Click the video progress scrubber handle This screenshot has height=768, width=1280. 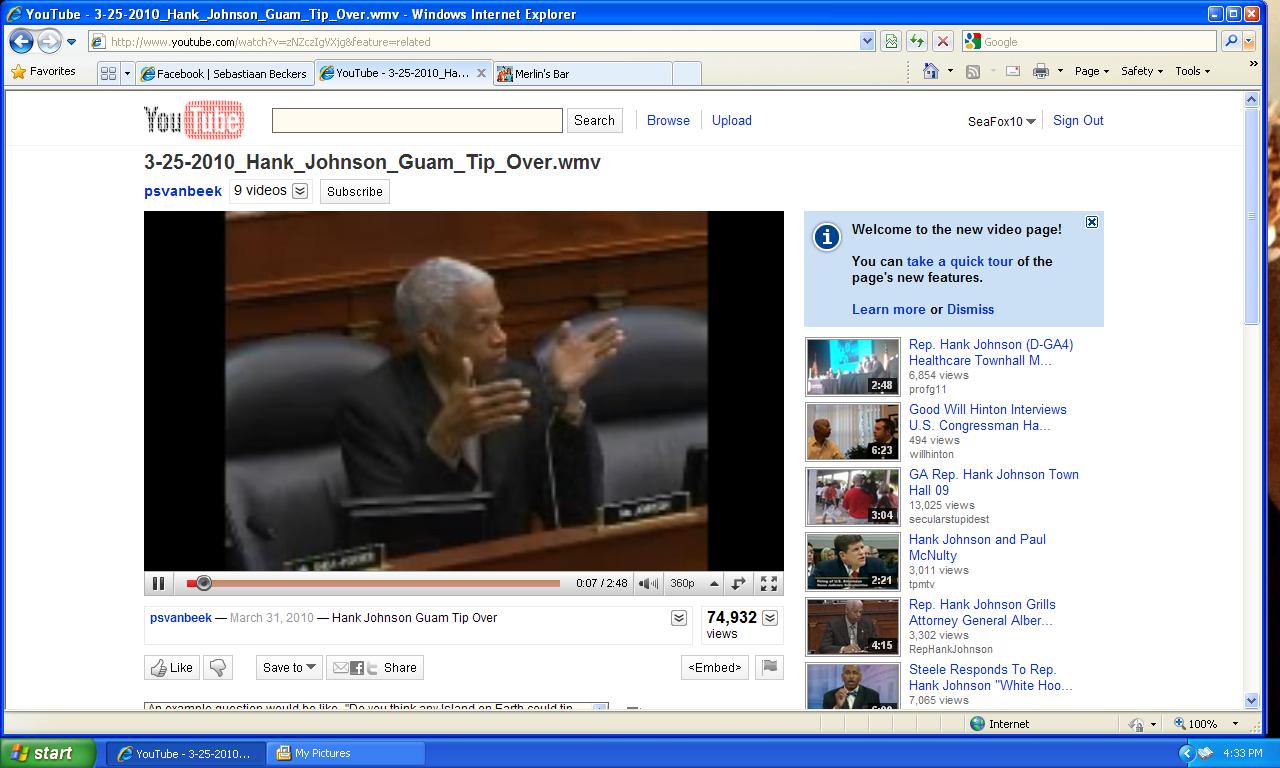[x=203, y=582]
